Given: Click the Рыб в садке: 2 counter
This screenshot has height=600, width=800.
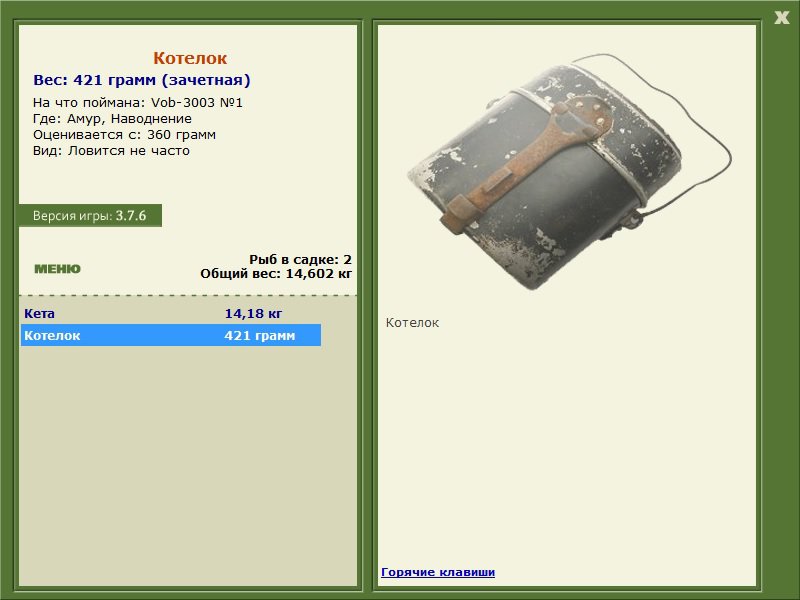Looking at the screenshot, I should pyautogui.click(x=300, y=260).
